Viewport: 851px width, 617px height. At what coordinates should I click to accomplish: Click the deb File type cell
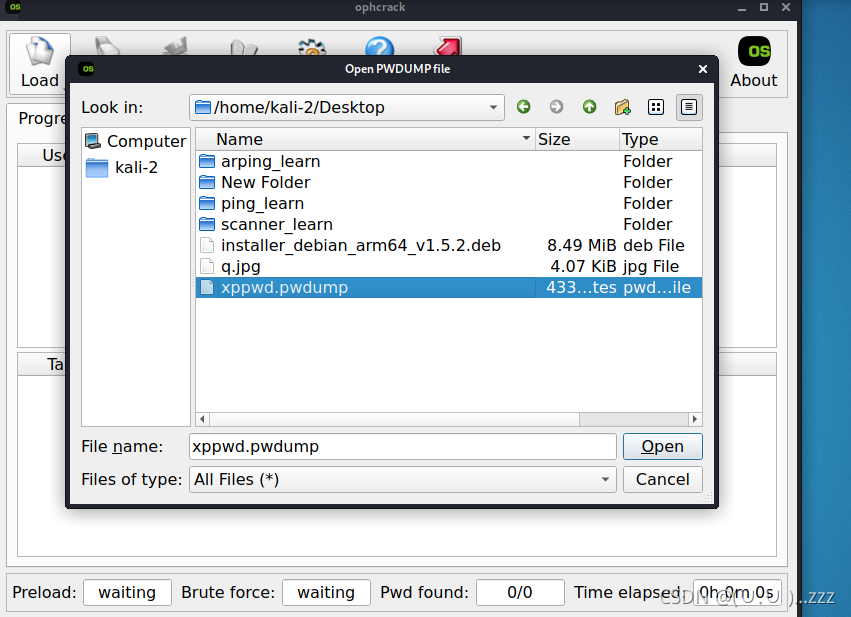(653, 245)
